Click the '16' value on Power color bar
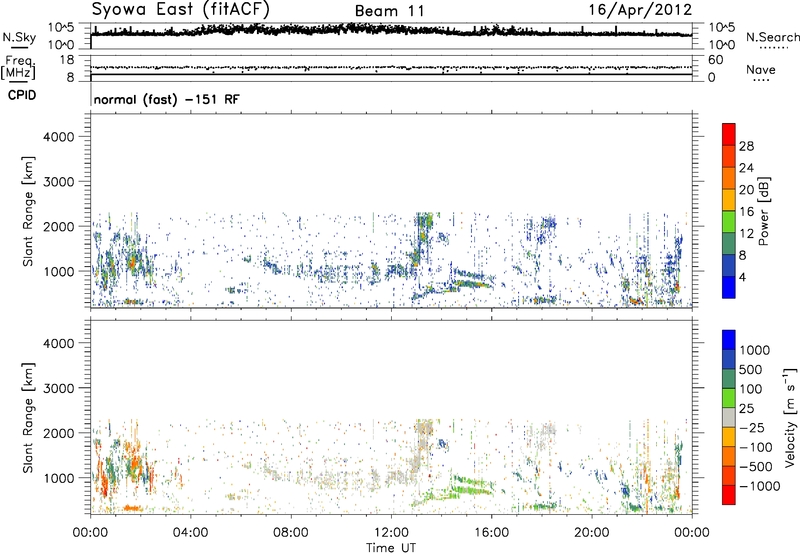 (x=746, y=211)
